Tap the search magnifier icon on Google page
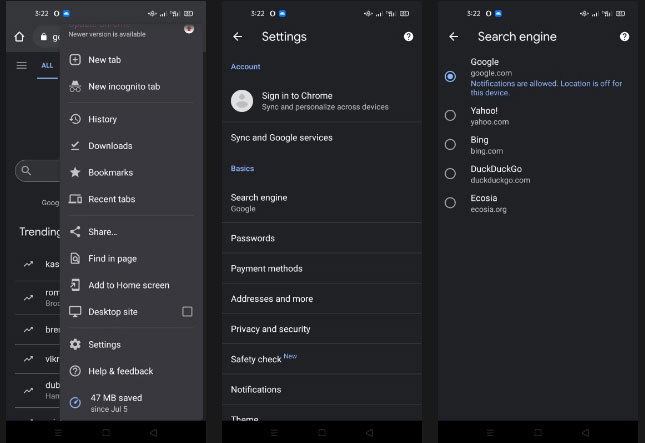The height and width of the screenshot is (443, 645). point(26,170)
